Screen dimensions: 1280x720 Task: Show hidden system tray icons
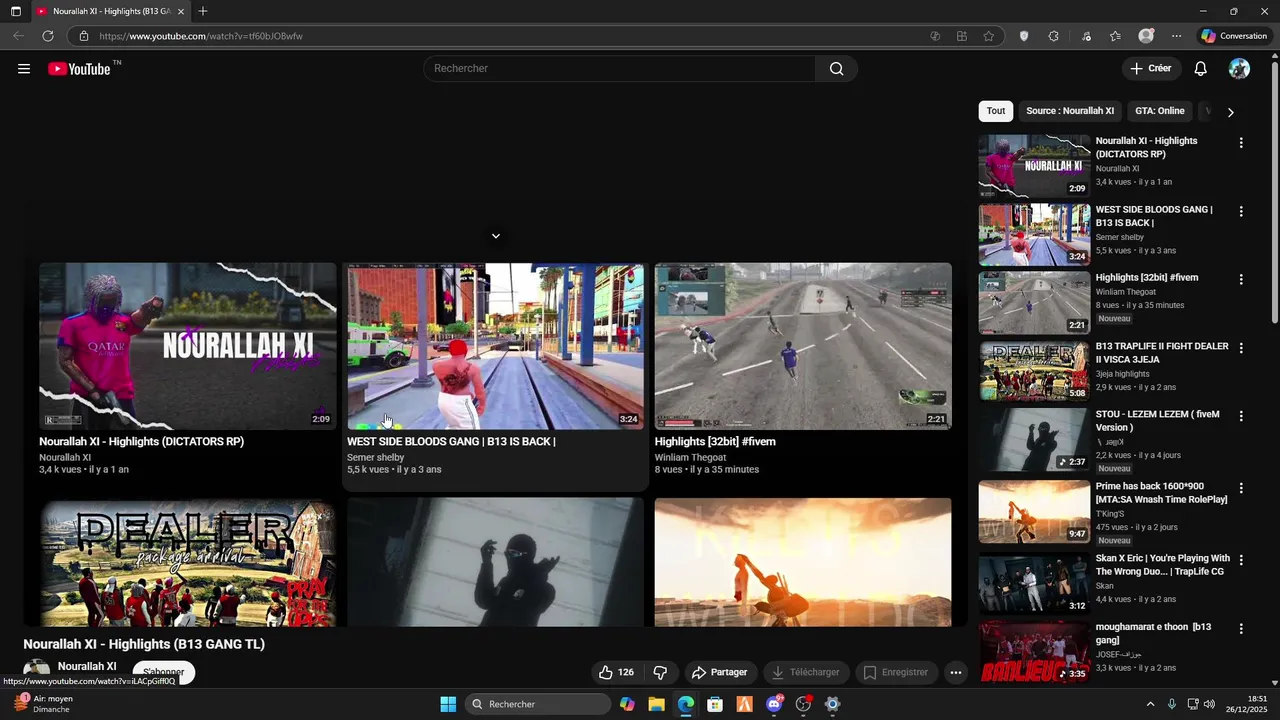[1150, 704]
